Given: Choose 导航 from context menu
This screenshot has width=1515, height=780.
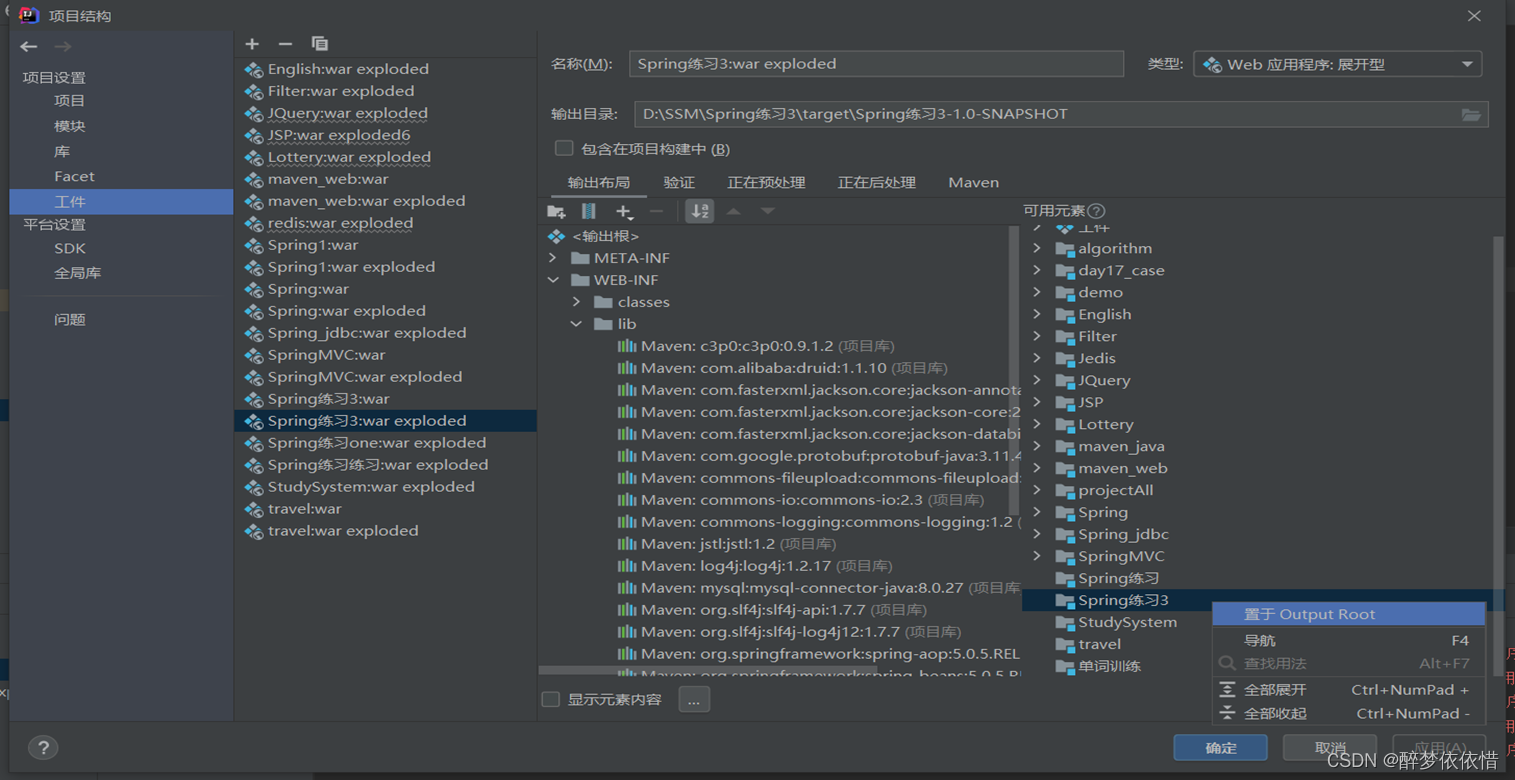Looking at the screenshot, I should pyautogui.click(x=1349, y=640).
